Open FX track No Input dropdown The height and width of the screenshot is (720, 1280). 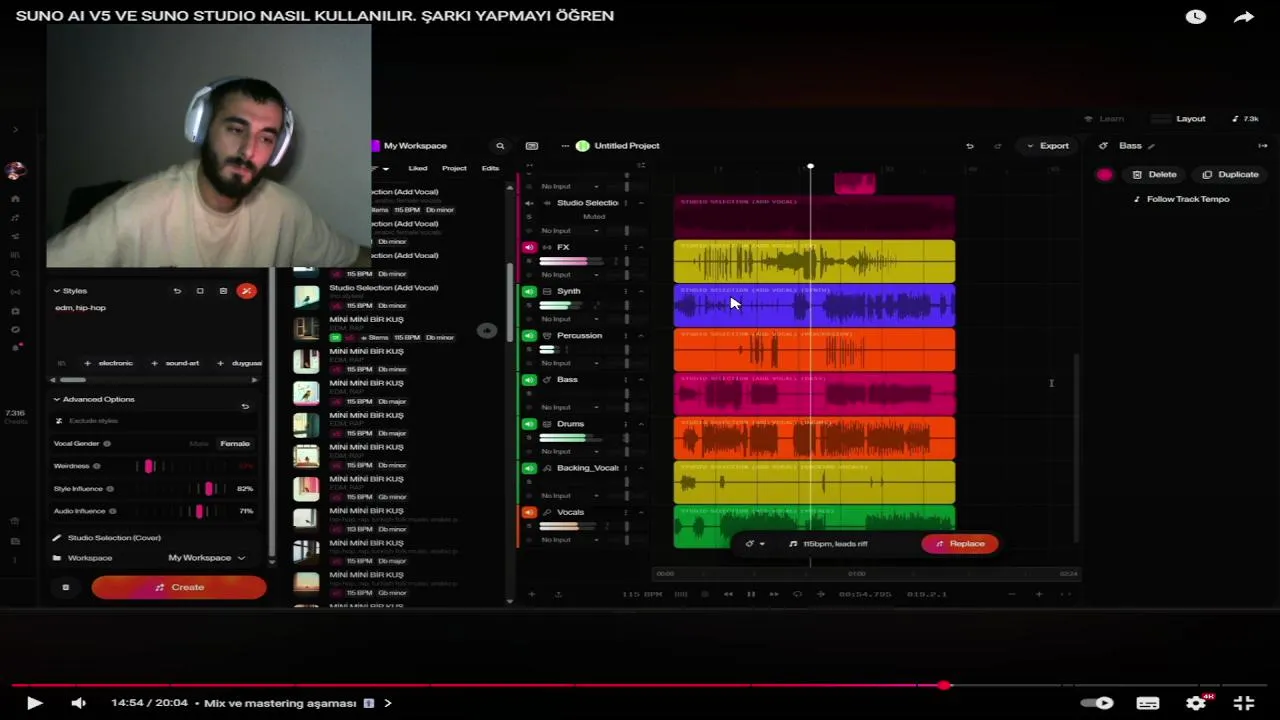pyautogui.click(x=570, y=275)
